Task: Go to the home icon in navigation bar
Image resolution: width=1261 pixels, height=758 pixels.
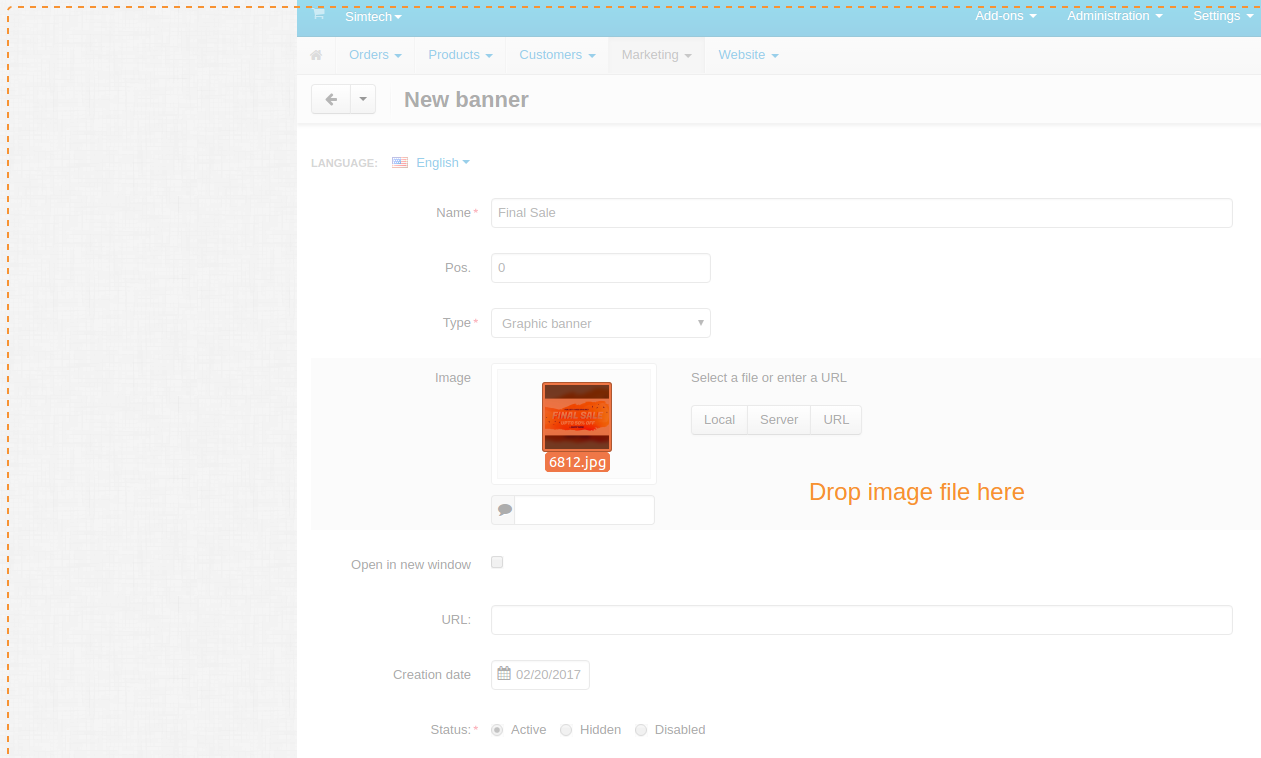Action: [317, 55]
